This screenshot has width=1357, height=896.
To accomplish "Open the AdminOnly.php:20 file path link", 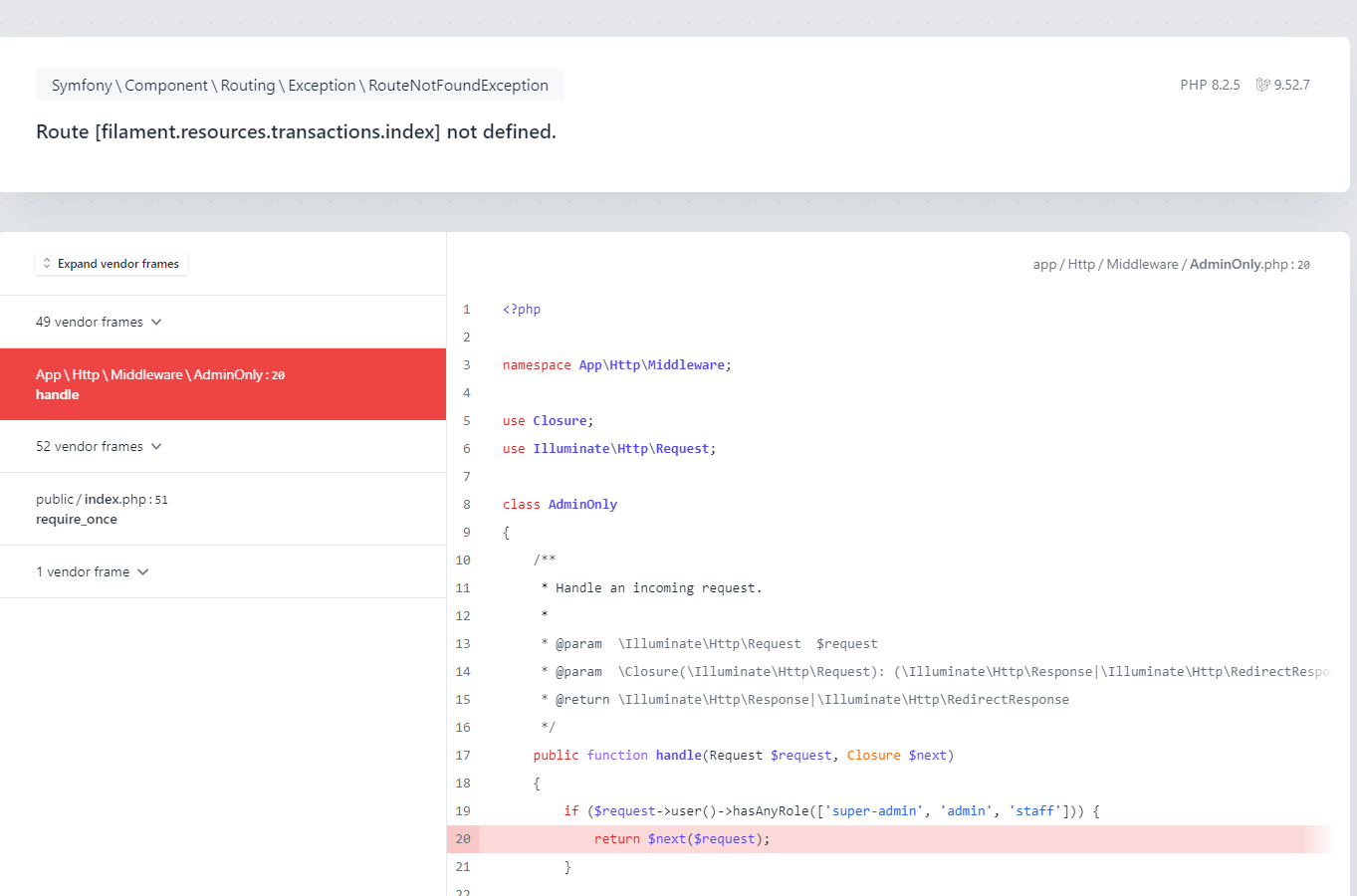I will 1171,264.
